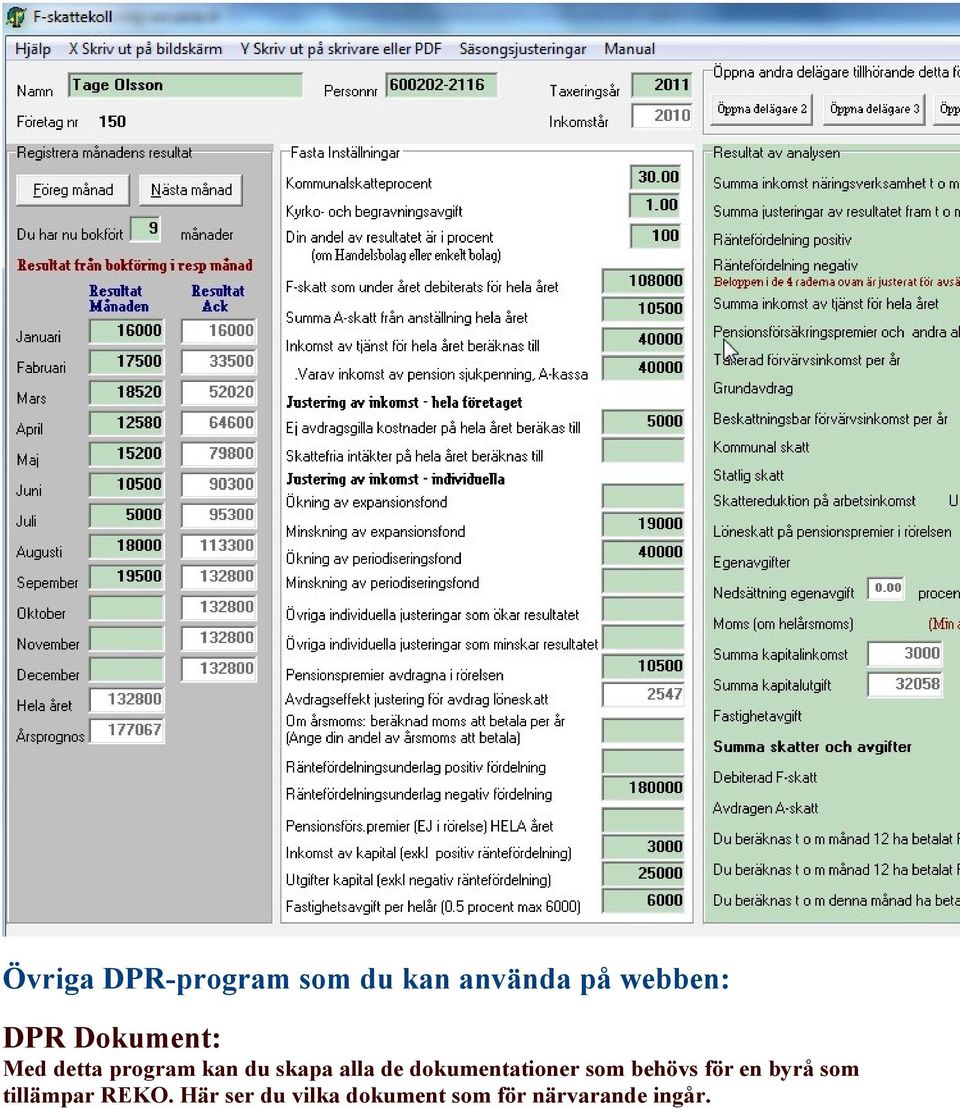The image size is (960, 1109).
Task: Click the Personnr field 600202-2116
Action: [441, 86]
